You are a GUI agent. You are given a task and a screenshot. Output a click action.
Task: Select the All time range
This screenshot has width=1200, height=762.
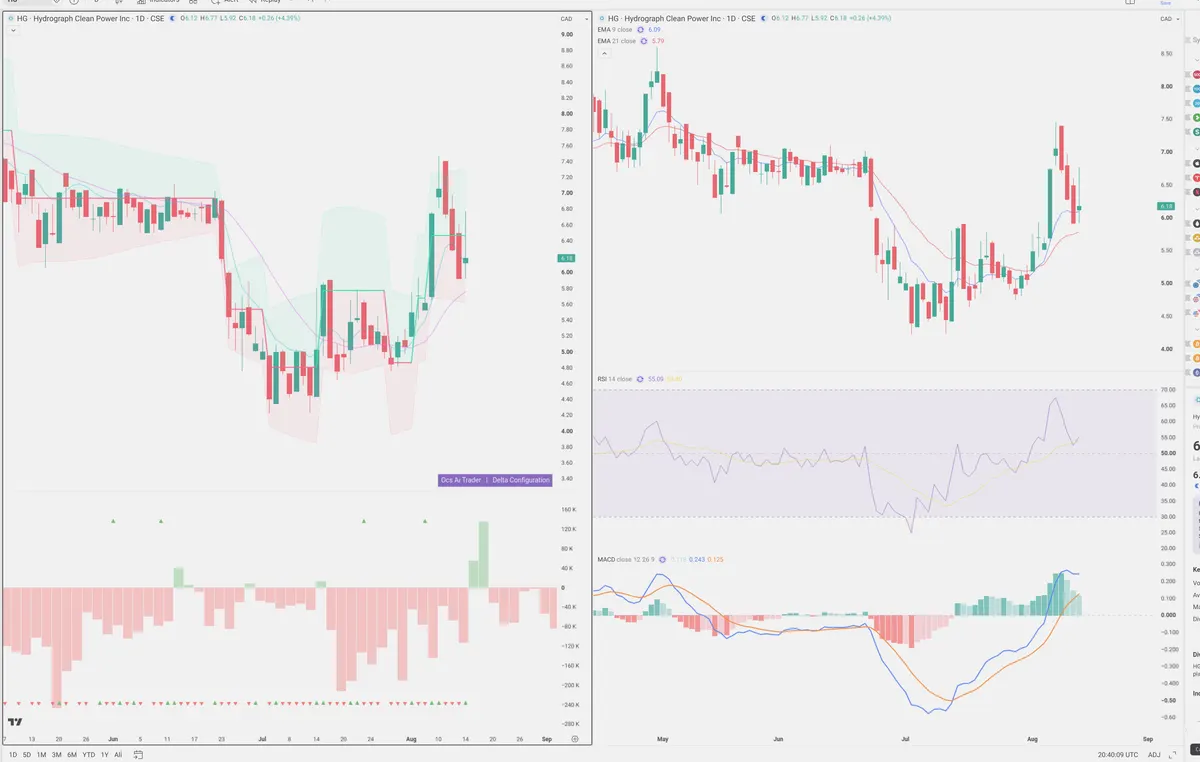click(118, 754)
